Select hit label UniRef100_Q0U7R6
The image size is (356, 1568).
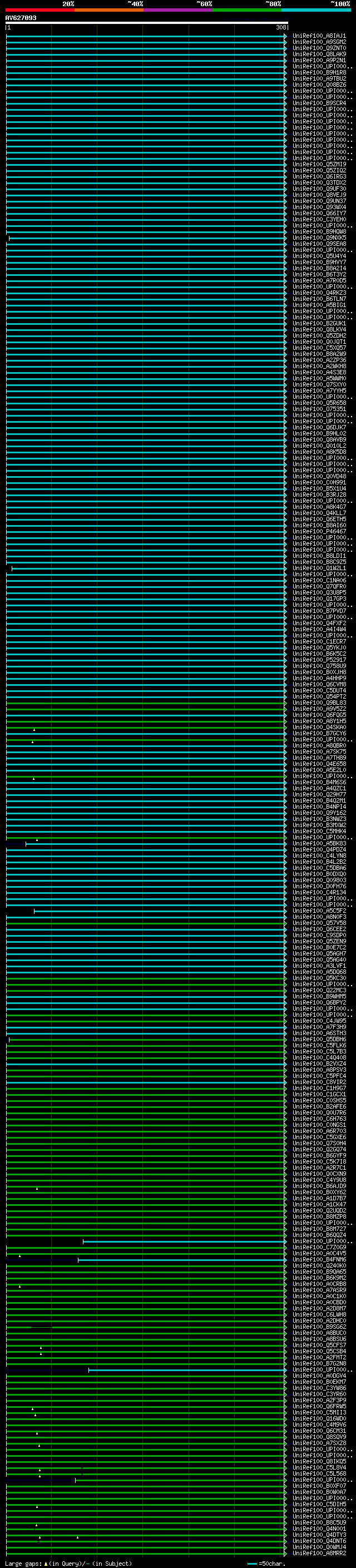(x=319, y=1112)
